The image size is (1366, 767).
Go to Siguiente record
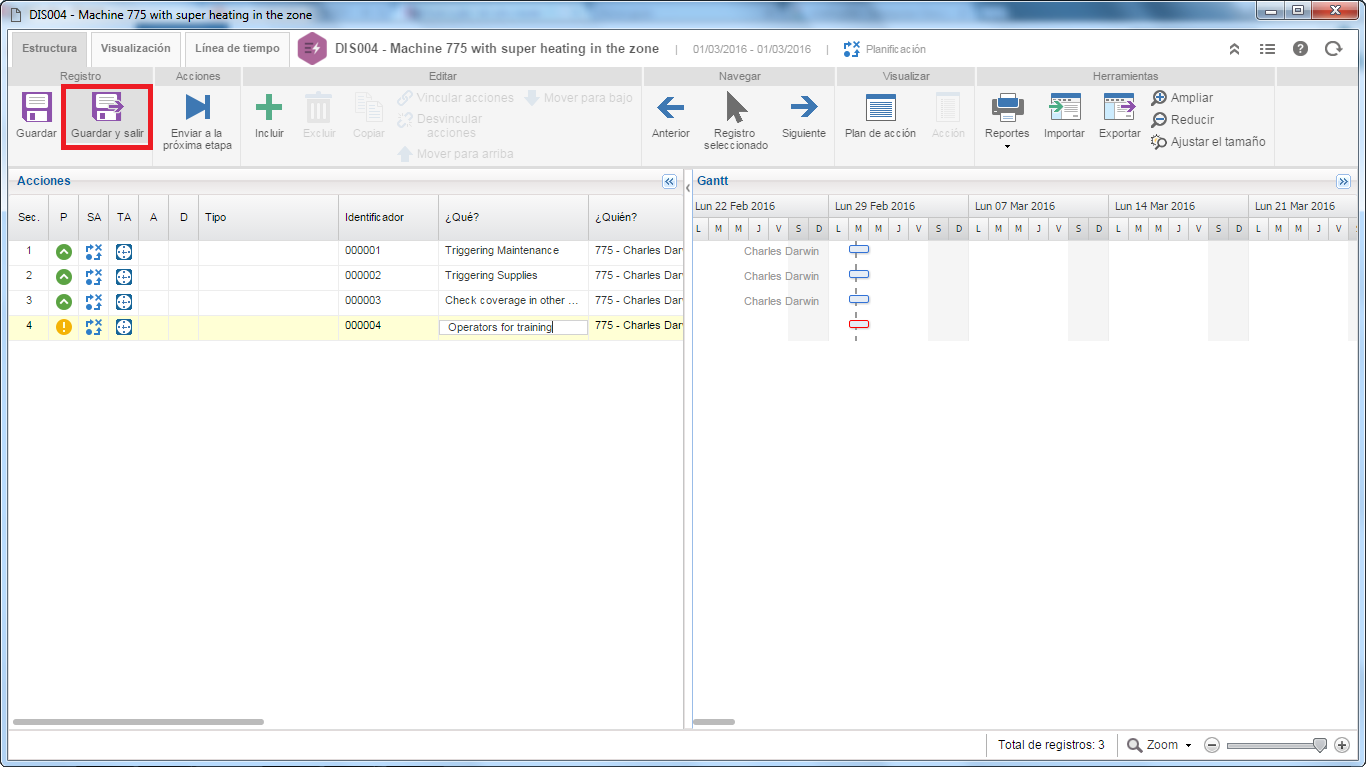click(804, 116)
